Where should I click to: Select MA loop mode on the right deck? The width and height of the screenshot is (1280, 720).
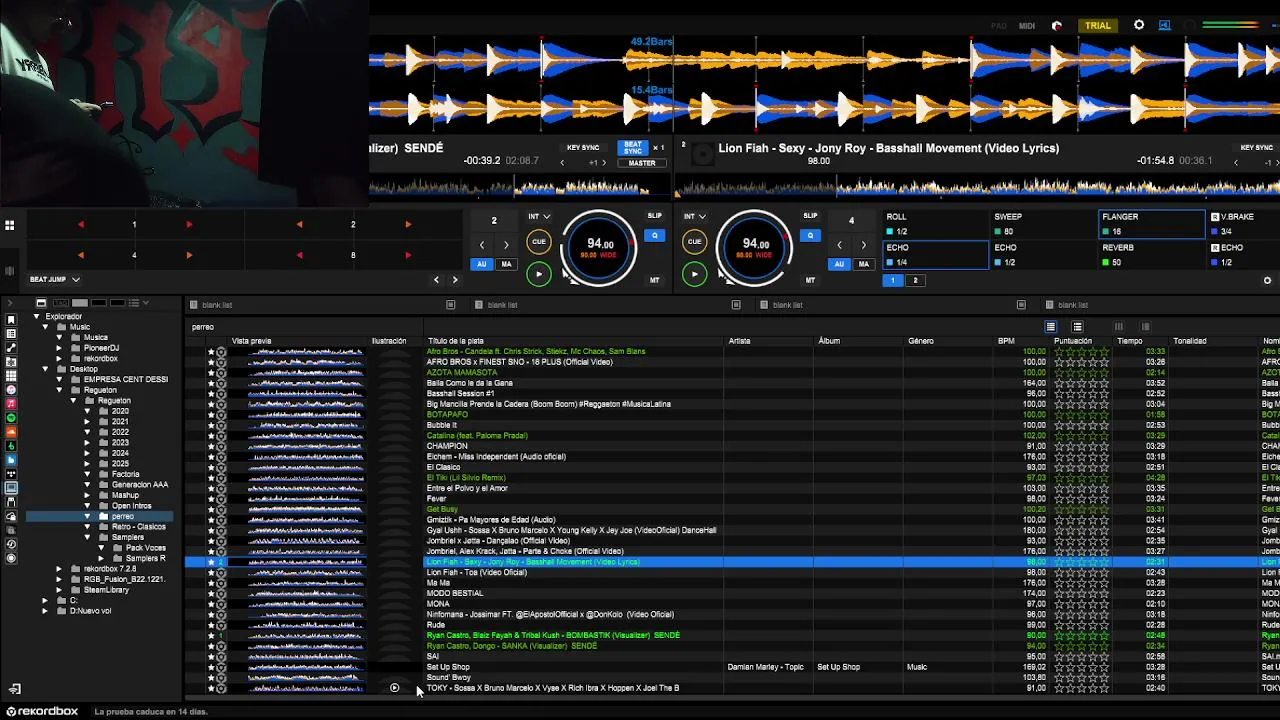pos(863,264)
